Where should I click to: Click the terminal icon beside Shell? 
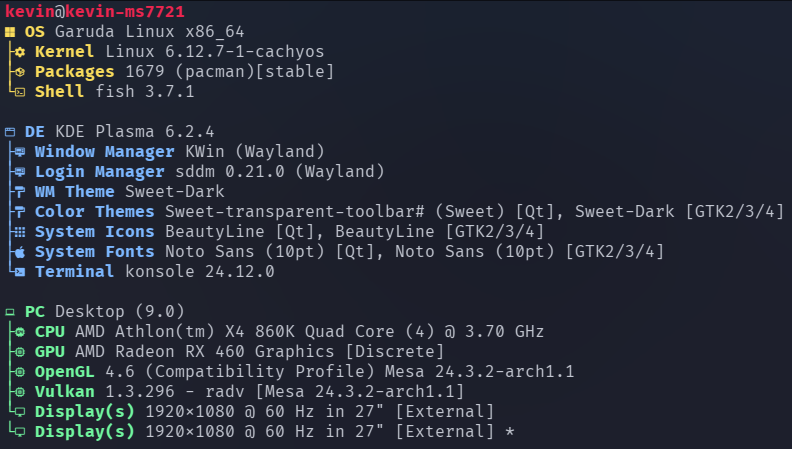[x=20, y=92]
